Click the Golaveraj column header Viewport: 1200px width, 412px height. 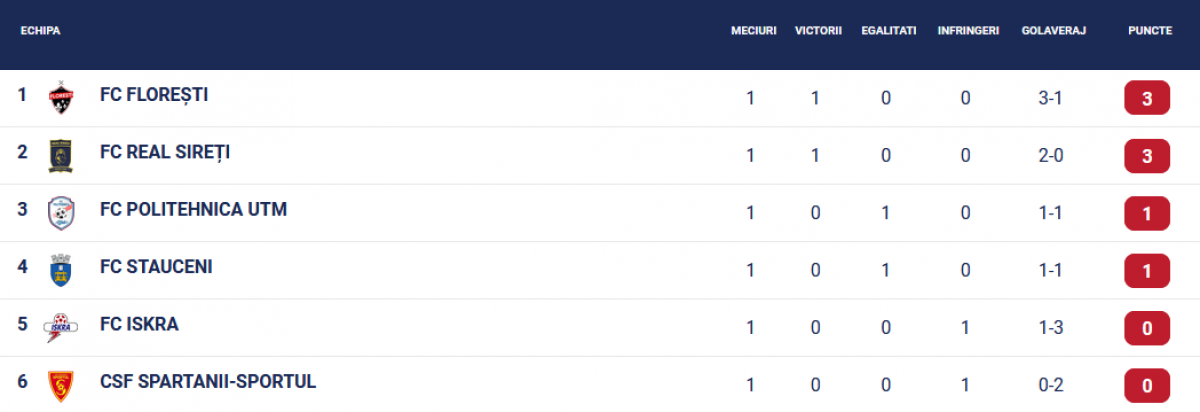[x=1054, y=31]
